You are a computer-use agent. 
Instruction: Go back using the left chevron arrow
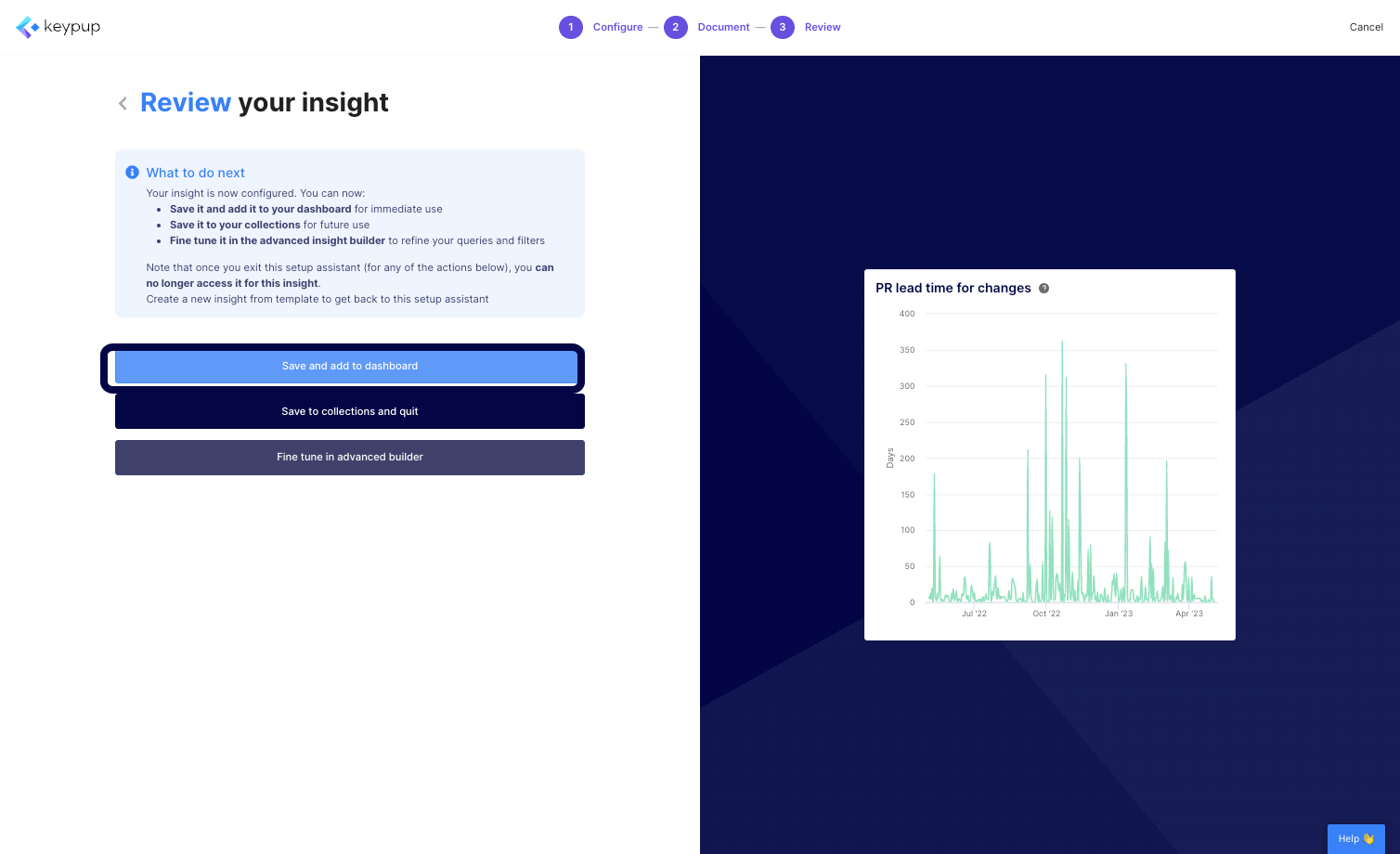click(123, 103)
